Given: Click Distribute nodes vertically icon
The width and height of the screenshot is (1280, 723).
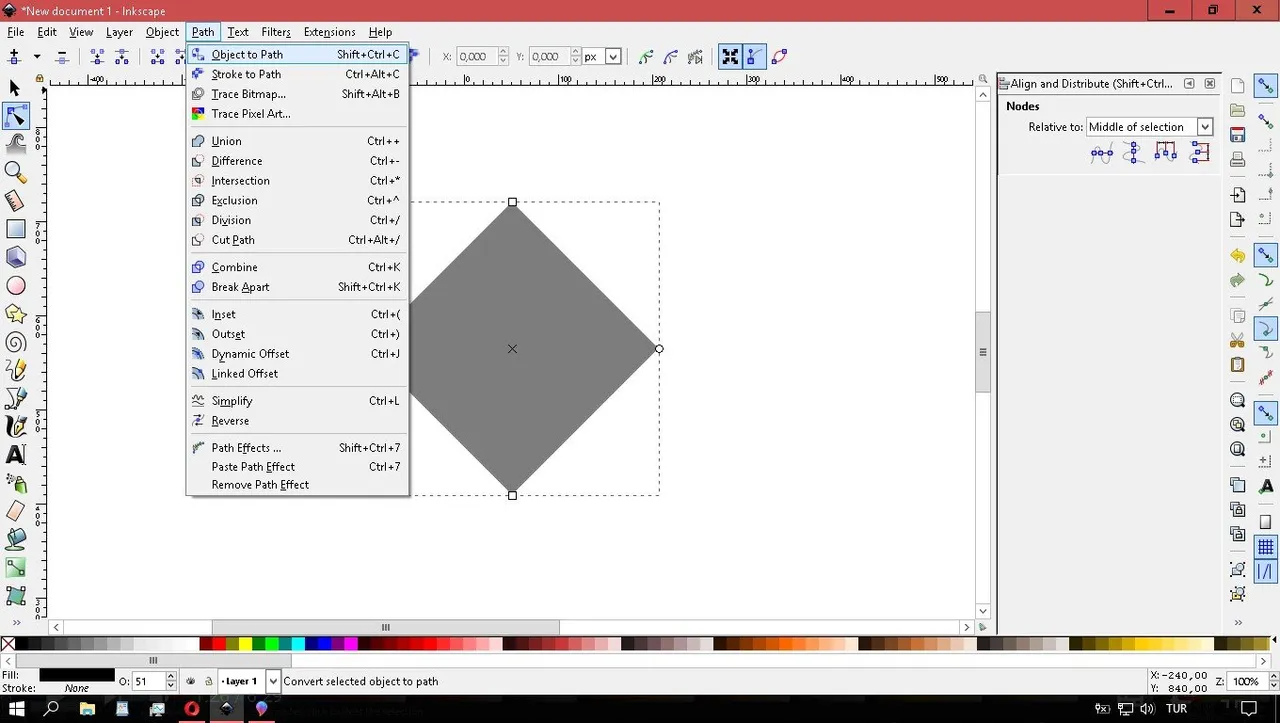Looking at the screenshot, I should [1198, 153].
